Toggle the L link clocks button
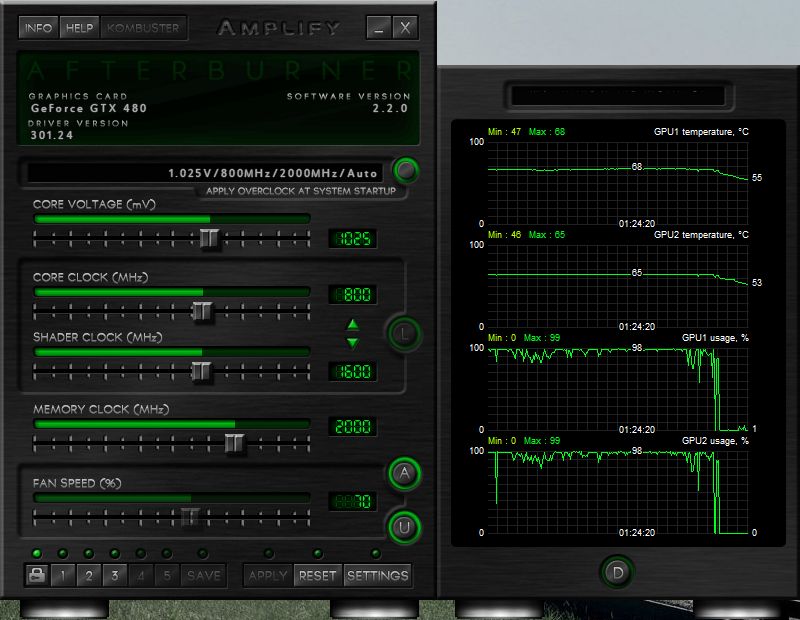Viewport: 800px width, 620px height. pyautogui.click(x=404, y=334)
